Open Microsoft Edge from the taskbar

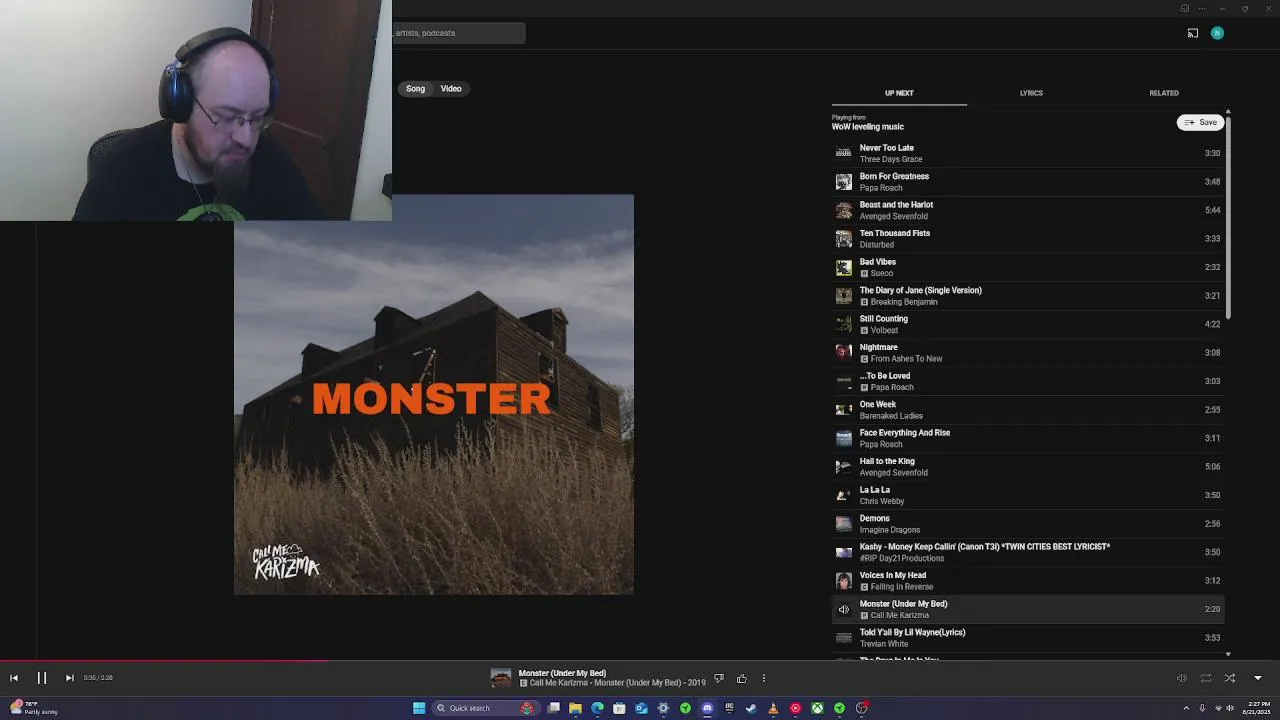597,708
